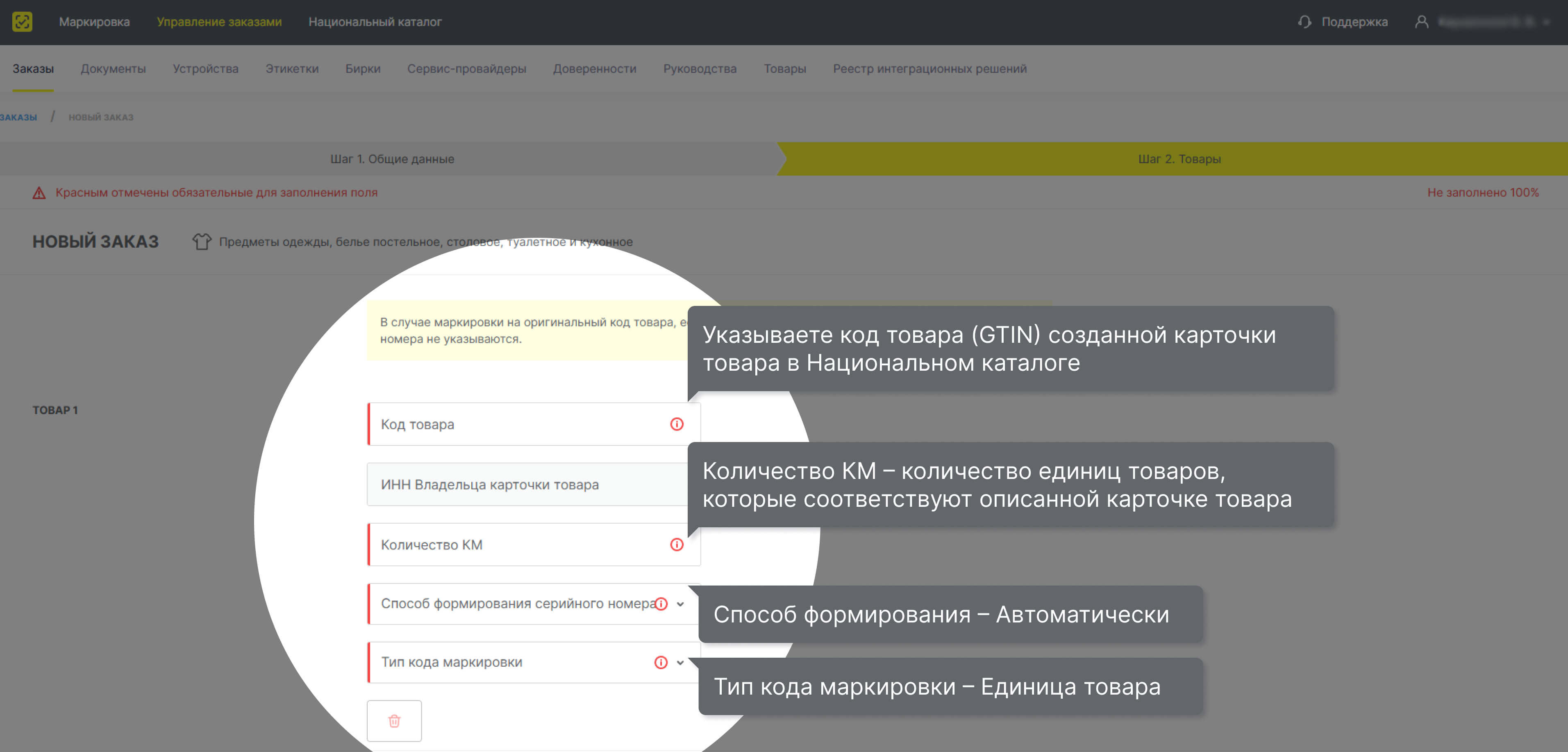This screenshot has height=752, width=1568.
Task: Click info icon in Код товара field
Action: pos(676,424)
